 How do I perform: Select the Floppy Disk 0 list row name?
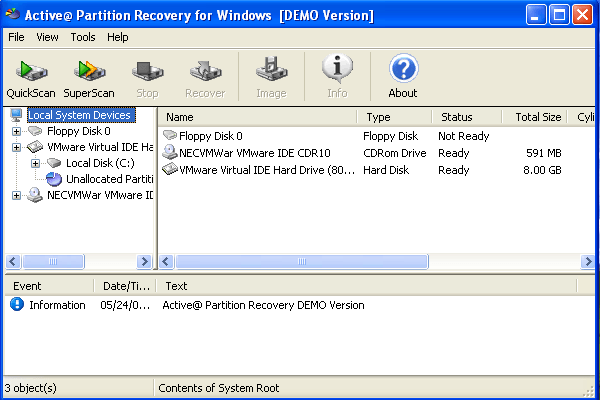pos(211,136)
